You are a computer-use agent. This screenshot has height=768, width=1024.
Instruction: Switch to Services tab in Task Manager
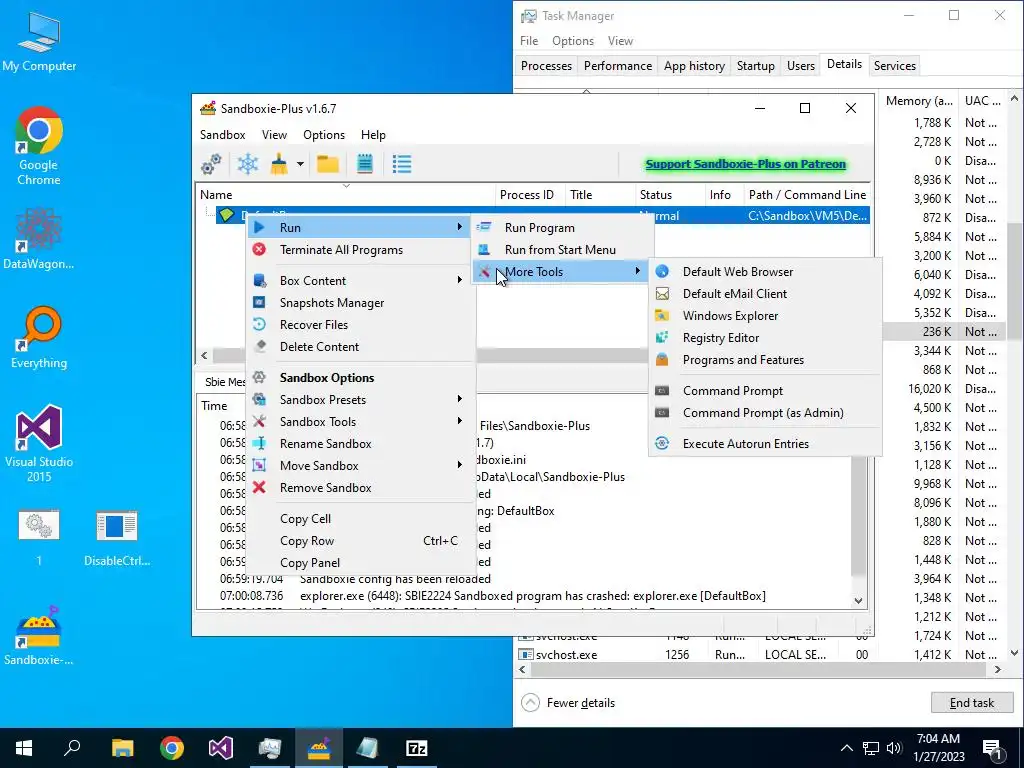click(895, 65)
